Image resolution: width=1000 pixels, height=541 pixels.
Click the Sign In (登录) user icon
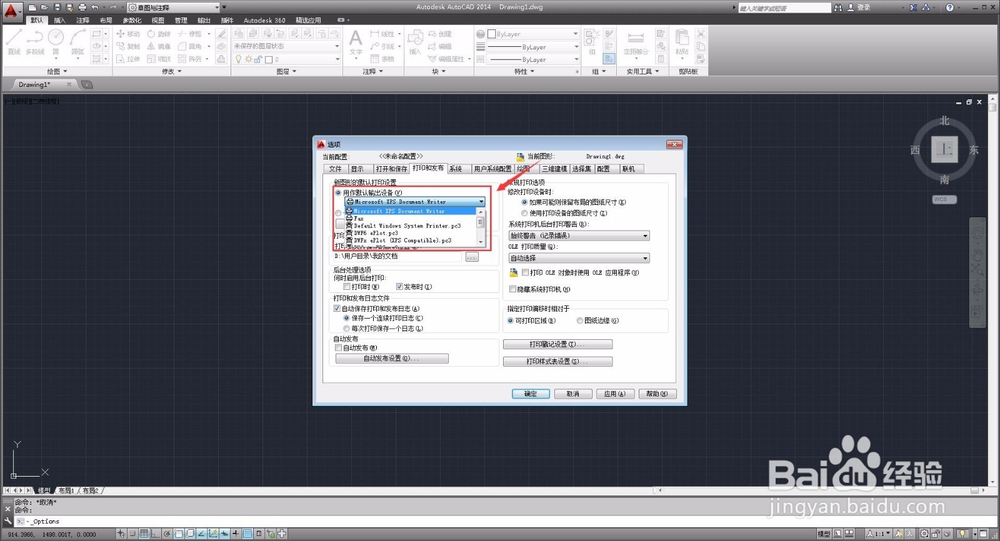pyautogui.click(x=858, y=7)
